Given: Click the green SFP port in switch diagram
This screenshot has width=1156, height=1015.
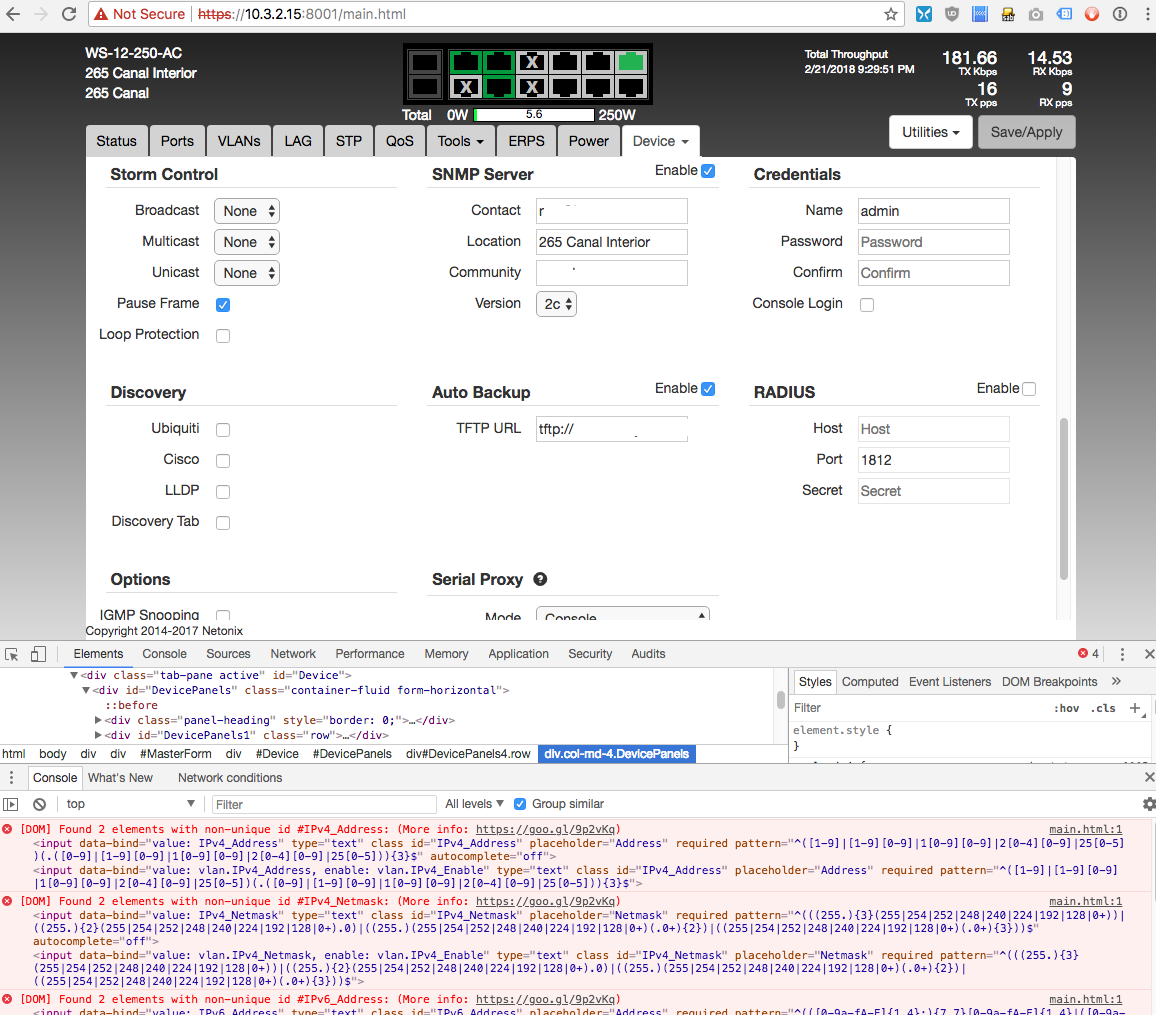Looking at the screenshot, I should tap(631, 62).
